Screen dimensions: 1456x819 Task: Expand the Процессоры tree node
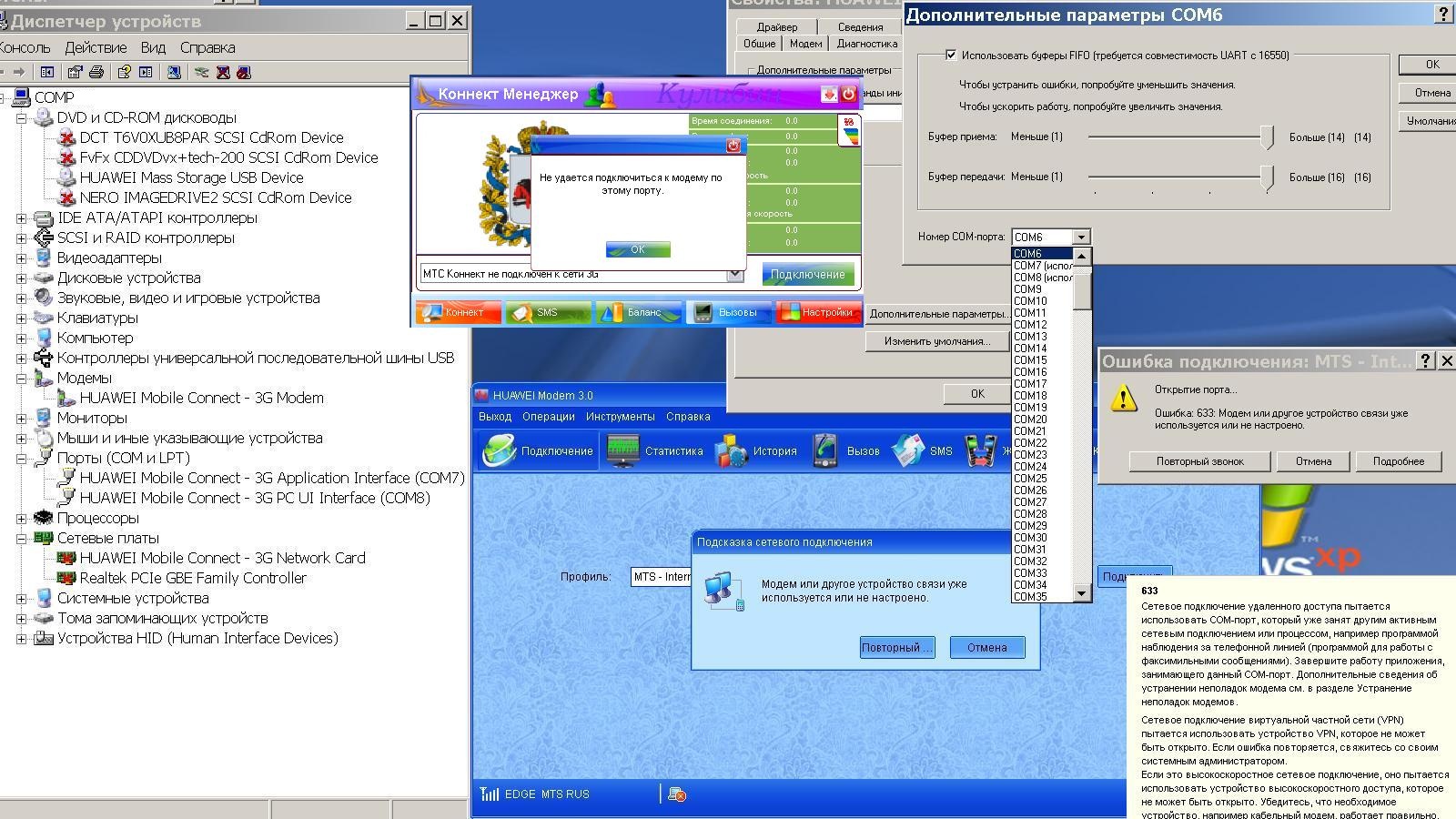coord(21,519)
